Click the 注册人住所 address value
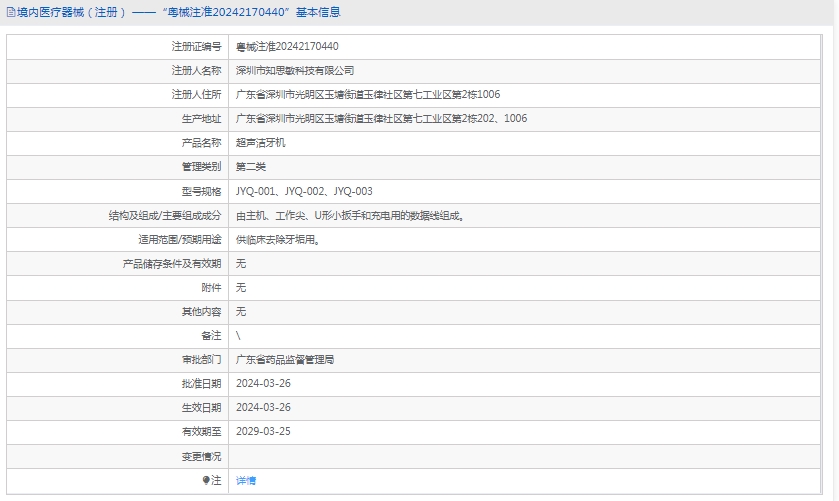 point(367,95)
